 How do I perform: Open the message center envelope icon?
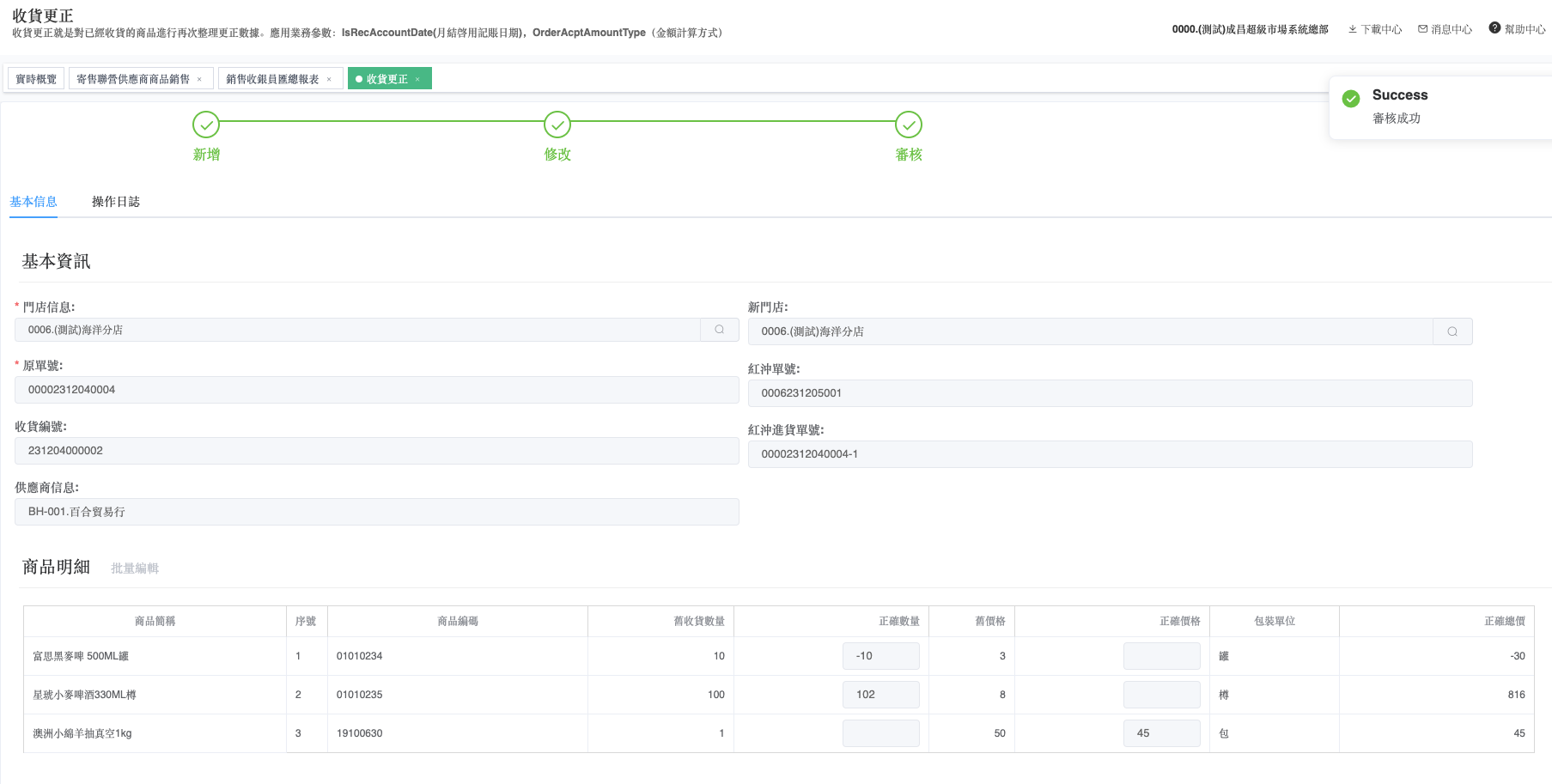click(x=1422, y=29)
